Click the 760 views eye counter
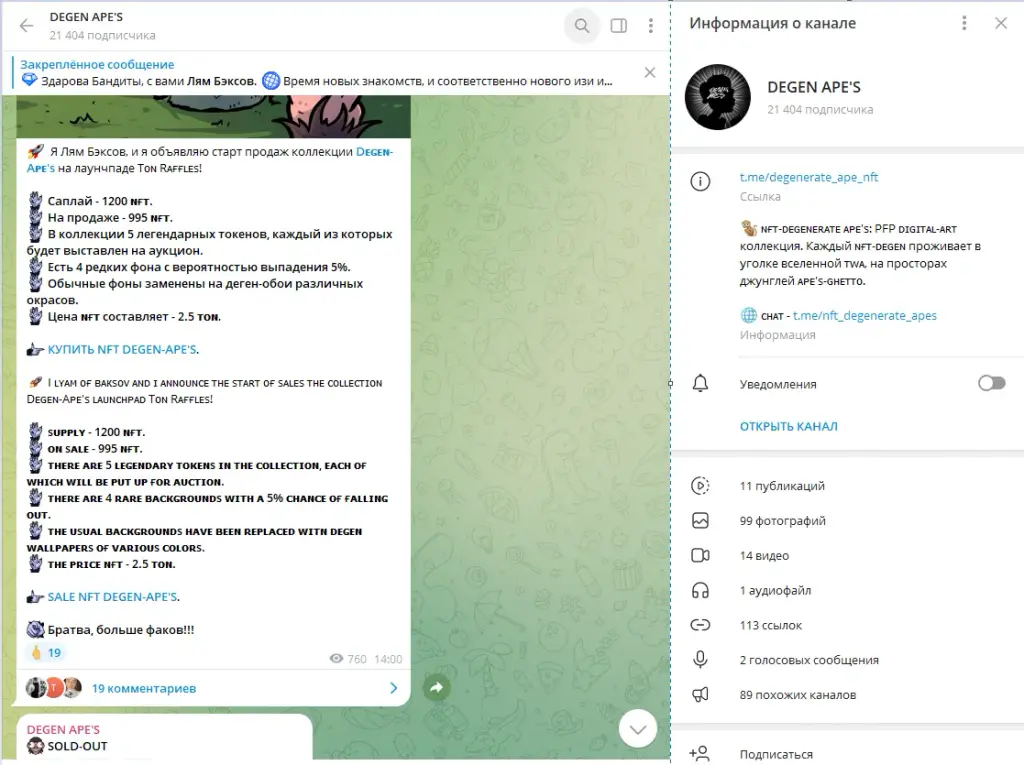Image resolution: width=1024 pixels, height=765 pixels. tap(348, 659)
